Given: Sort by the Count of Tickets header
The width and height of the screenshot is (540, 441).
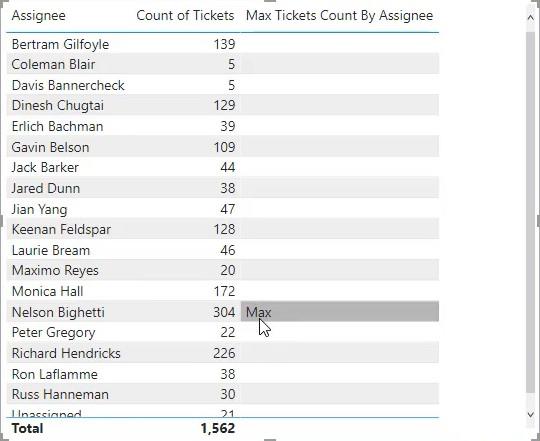Looking at the screenshot, I should [185, 16].
